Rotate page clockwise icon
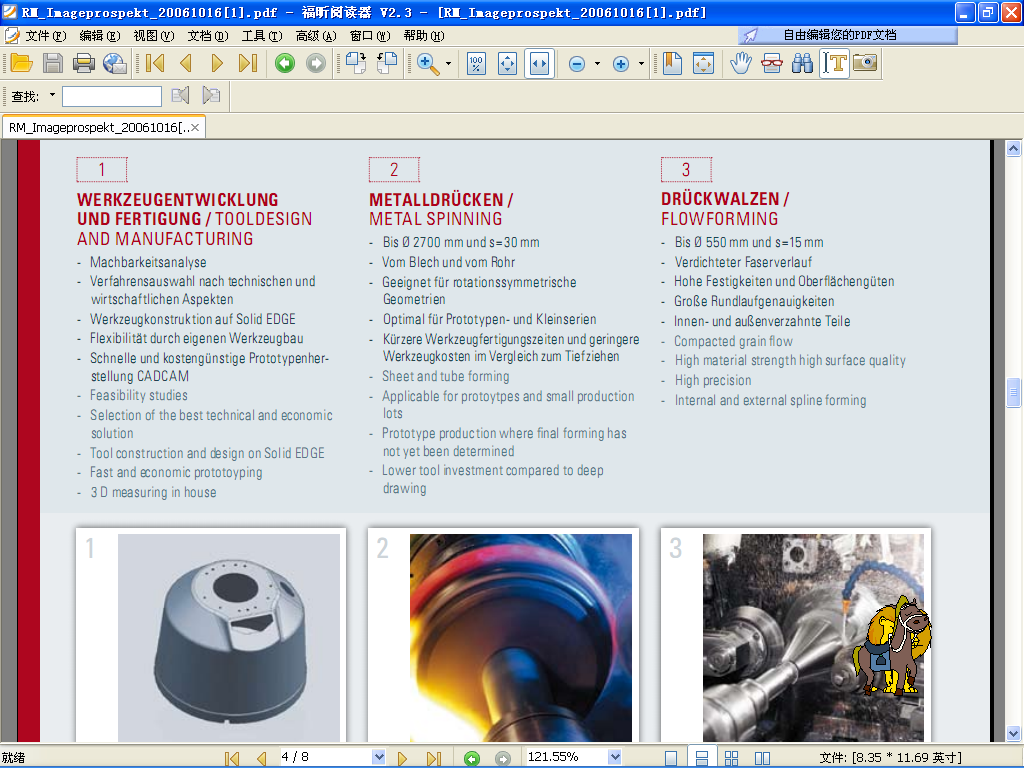Viewport: 1024px width, 768px height. coord(356,63)
